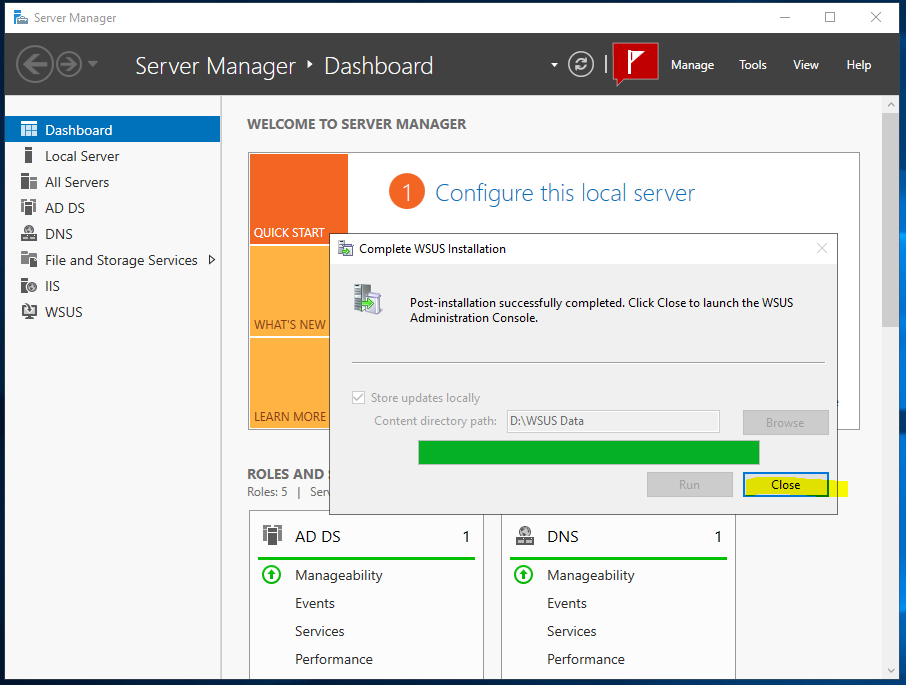Open Services in the DNS tile

tap(571, 631)
